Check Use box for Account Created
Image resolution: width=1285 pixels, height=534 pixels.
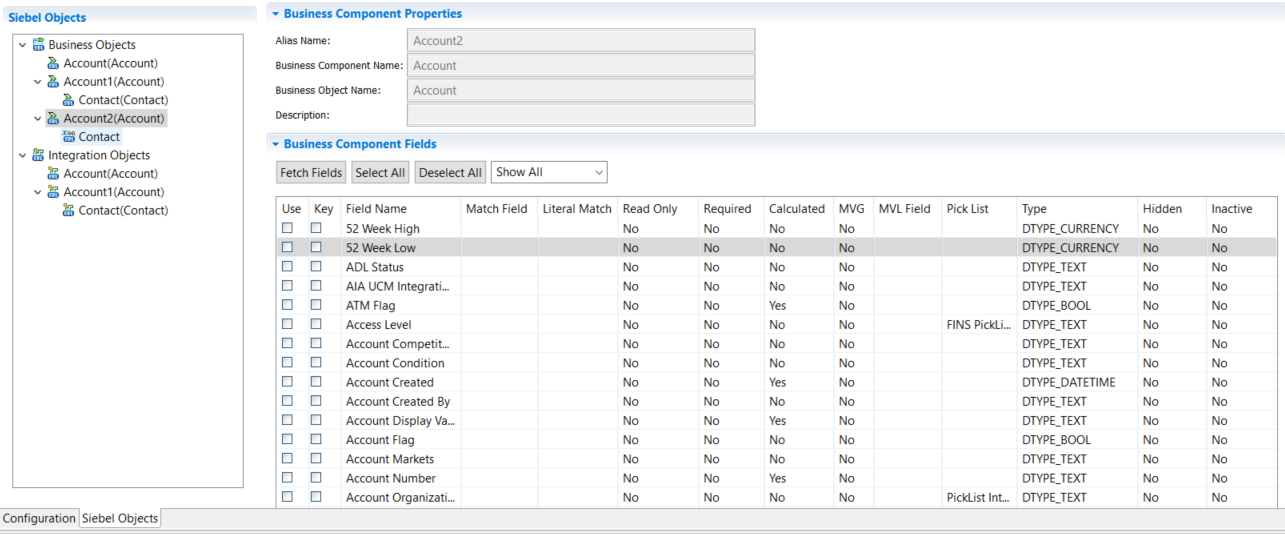point(288,382)
